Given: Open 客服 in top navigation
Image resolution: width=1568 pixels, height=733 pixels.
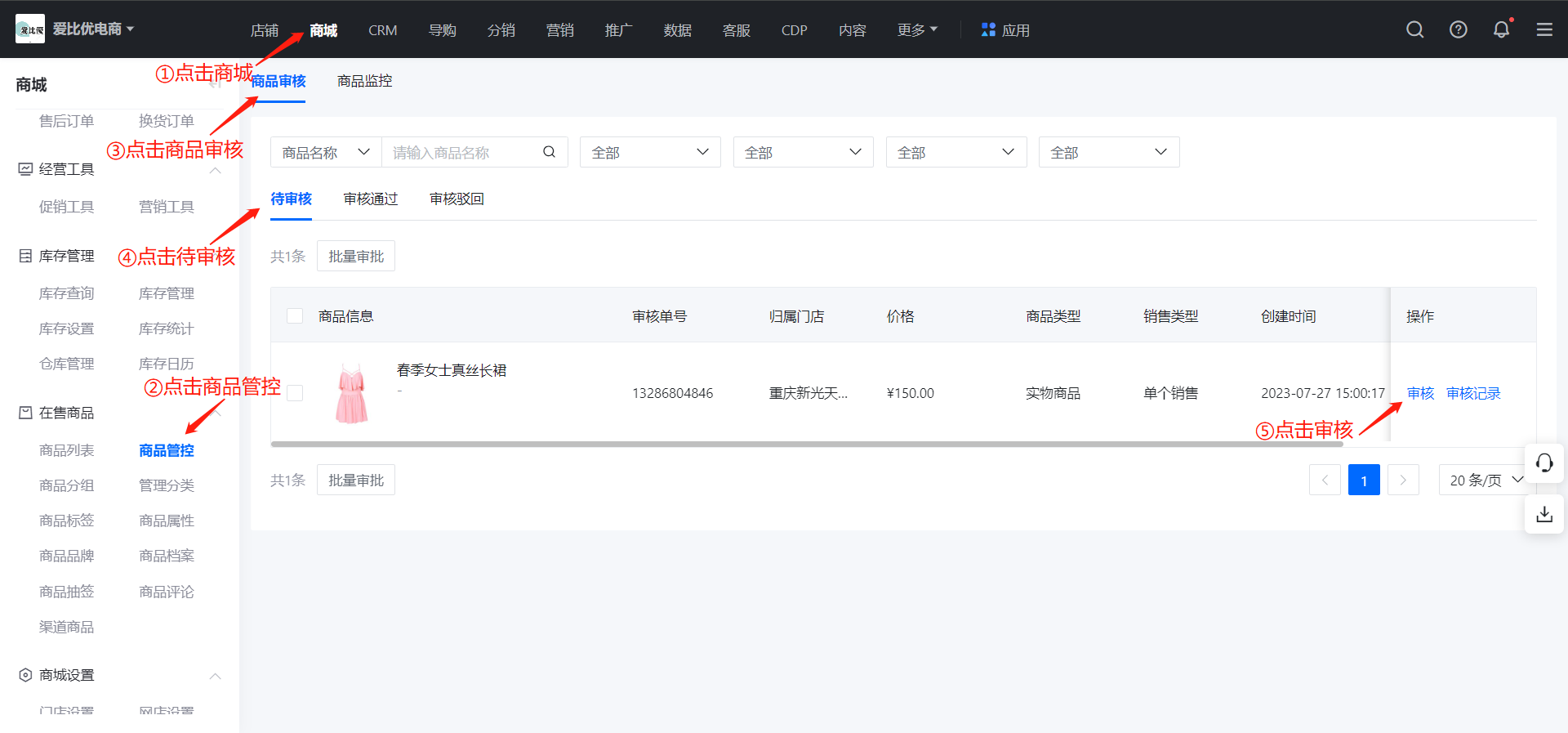Looking at the screenshot, I should pyautogui.click(x=737, y=29).
